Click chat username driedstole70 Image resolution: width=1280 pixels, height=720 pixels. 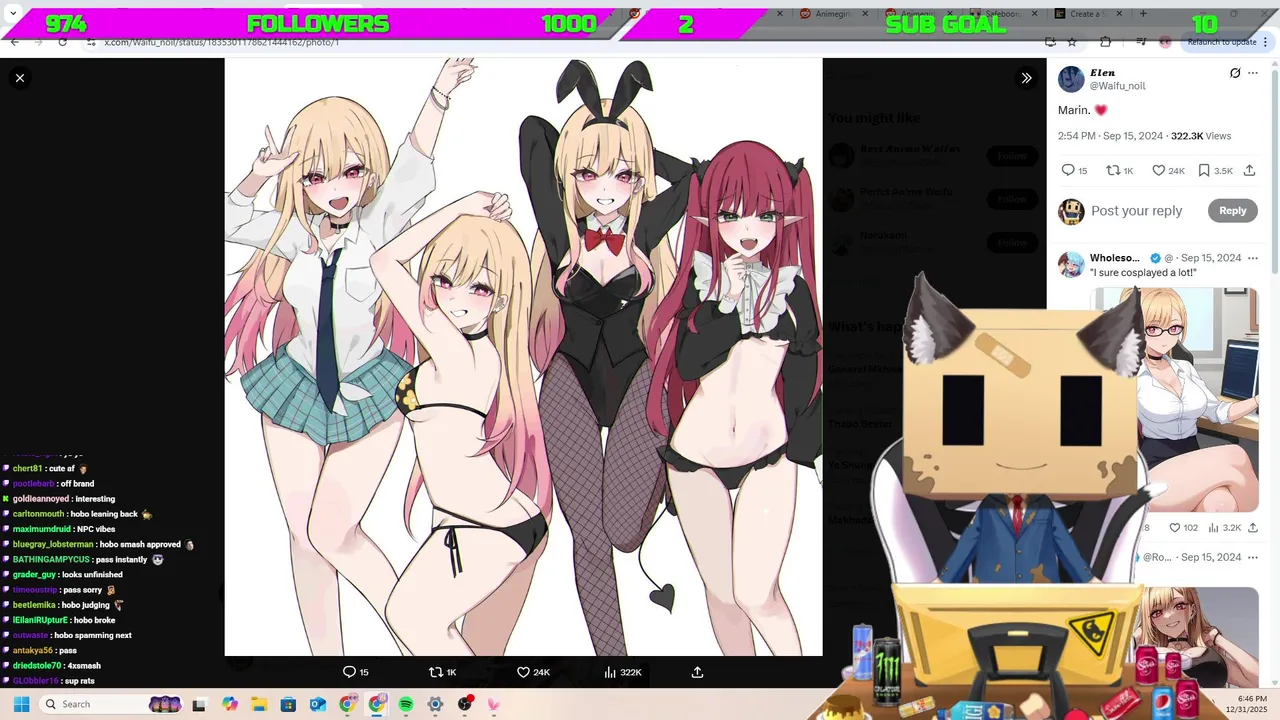click(37, 666)
